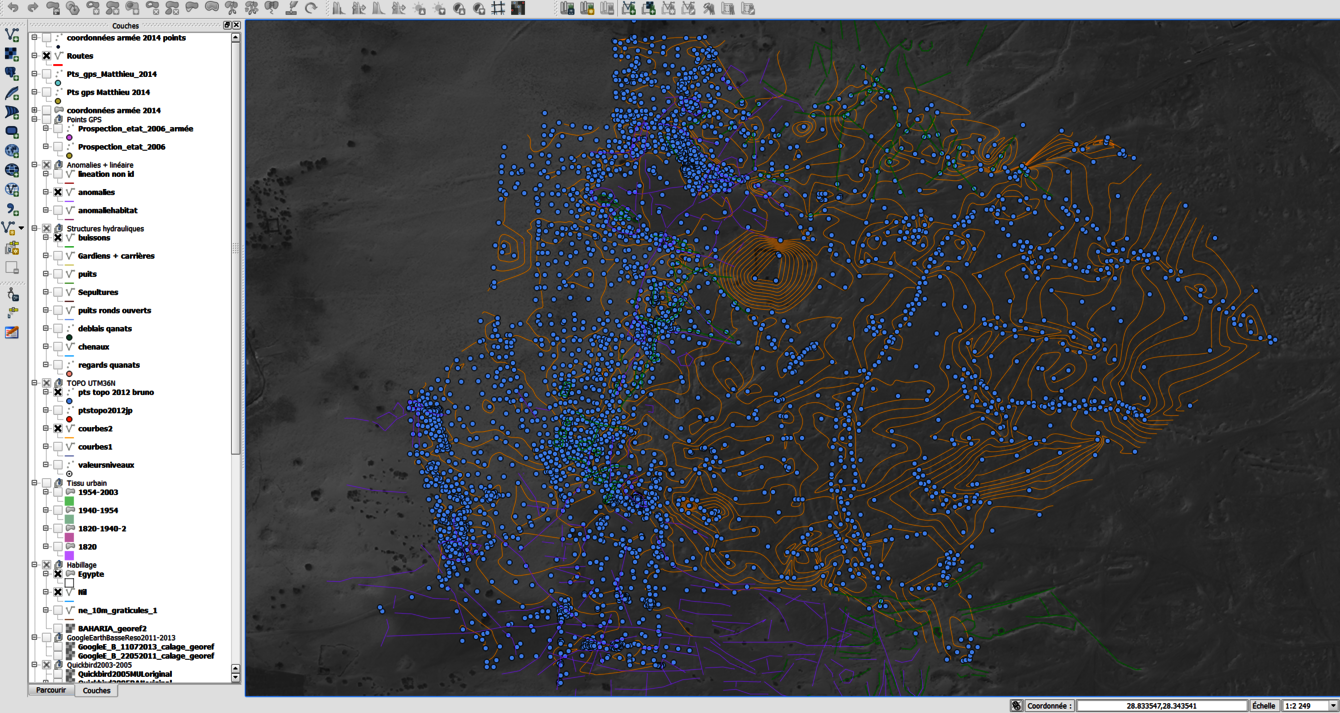1340x713 pixels.
Task: Click the Add Raster Layer icon
Action: coord(12,54)
